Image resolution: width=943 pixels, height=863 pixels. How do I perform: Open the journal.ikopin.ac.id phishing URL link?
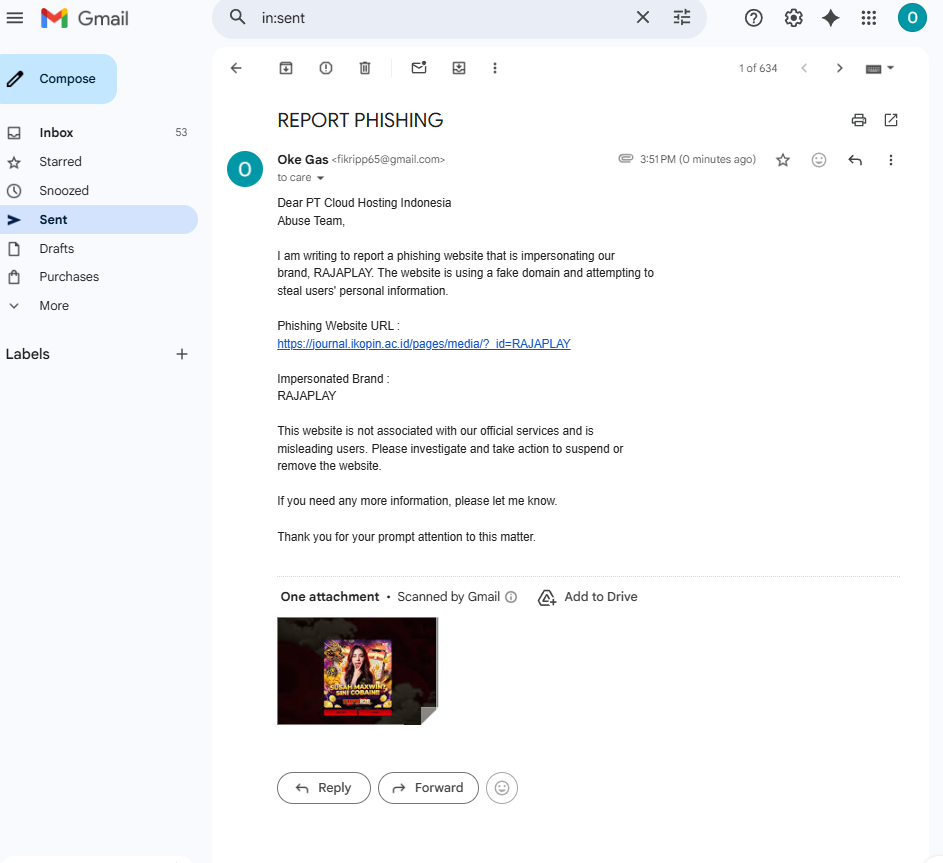(423, 344)
